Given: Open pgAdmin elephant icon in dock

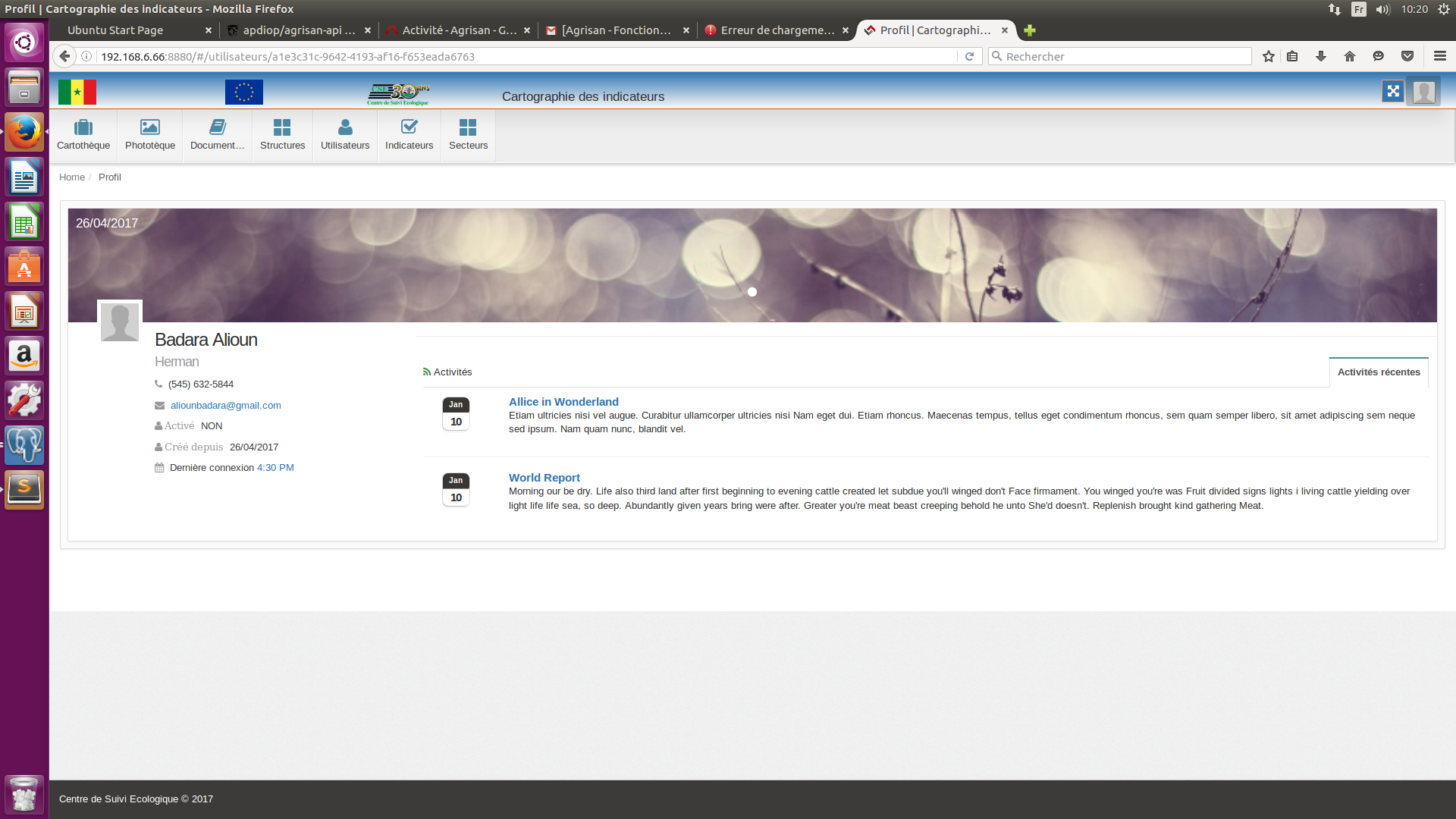Looking at the screenshot, I should point(24,445).
